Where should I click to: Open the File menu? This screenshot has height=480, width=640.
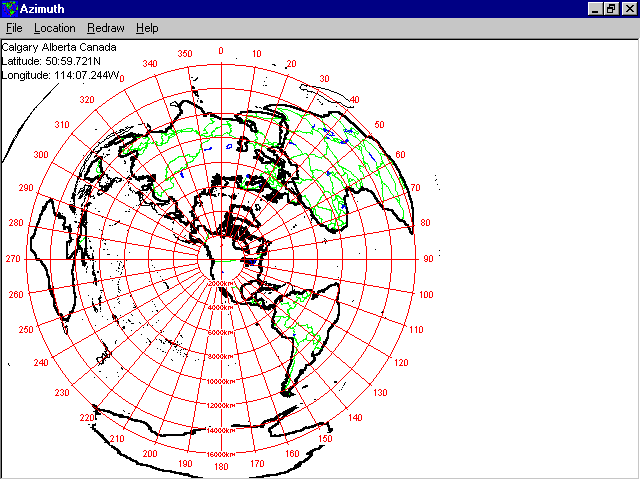pos(14,28)
